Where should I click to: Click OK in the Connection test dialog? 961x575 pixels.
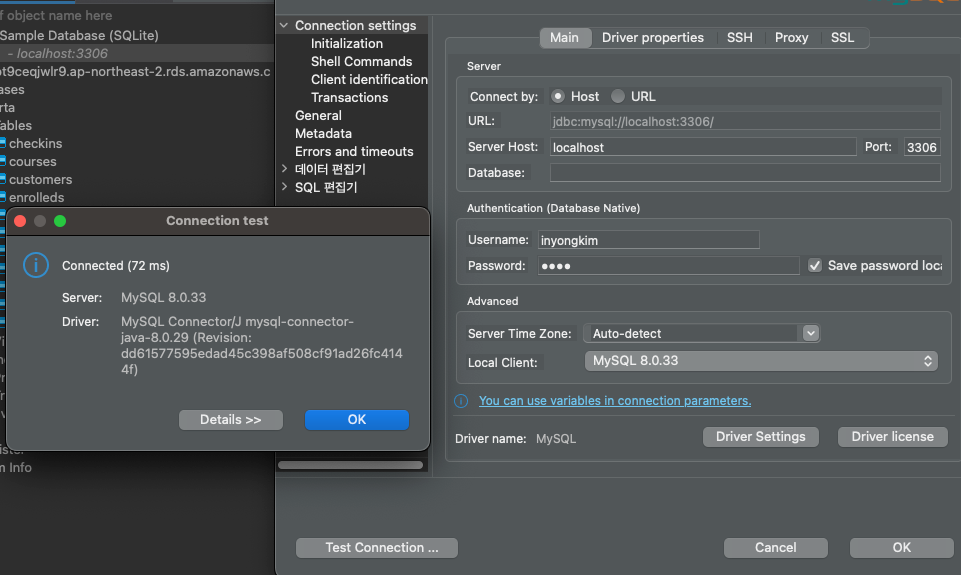coord(357,420)
